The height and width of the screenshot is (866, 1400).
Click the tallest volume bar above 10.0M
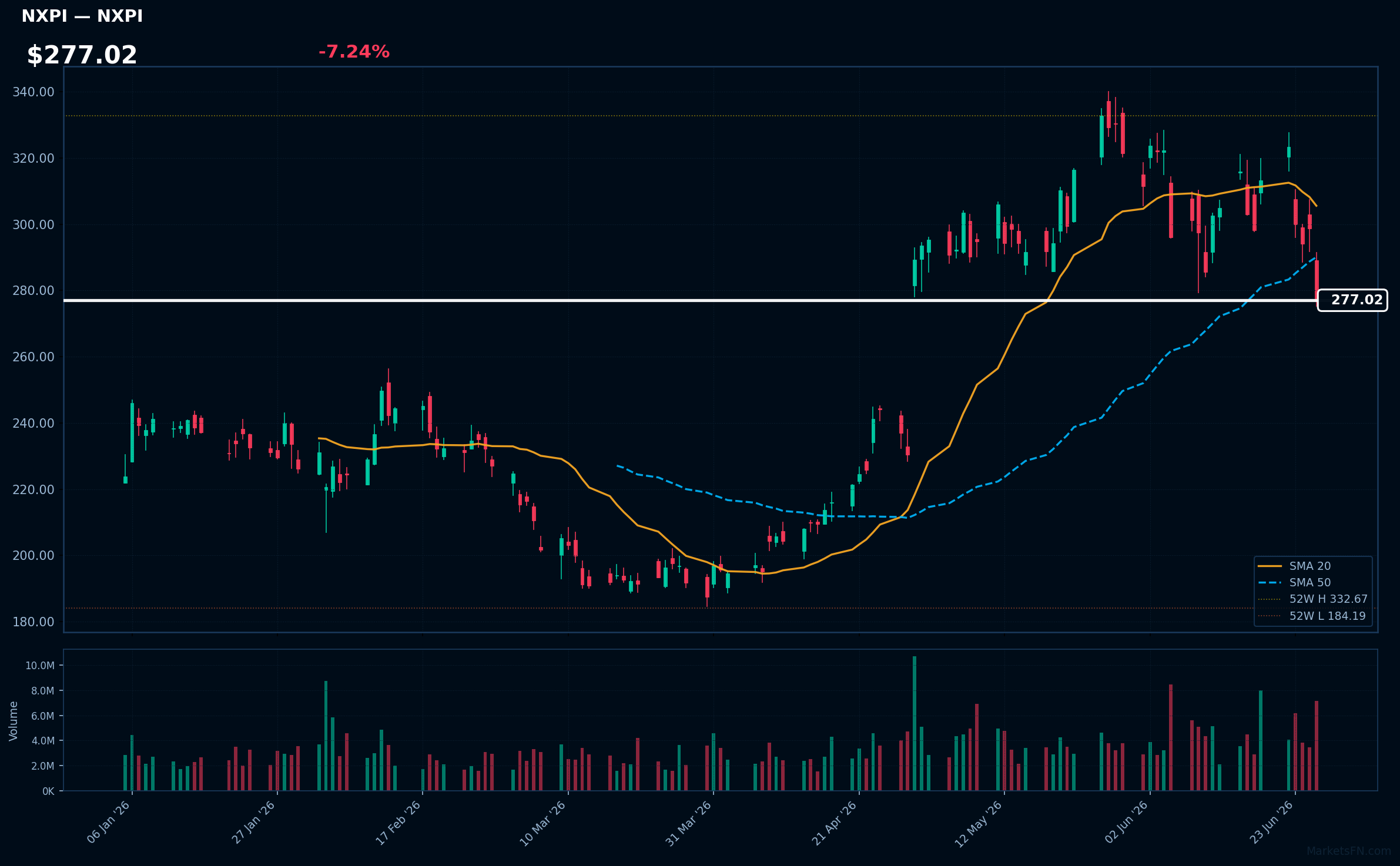pyautogui.click(x=915, y=723)
